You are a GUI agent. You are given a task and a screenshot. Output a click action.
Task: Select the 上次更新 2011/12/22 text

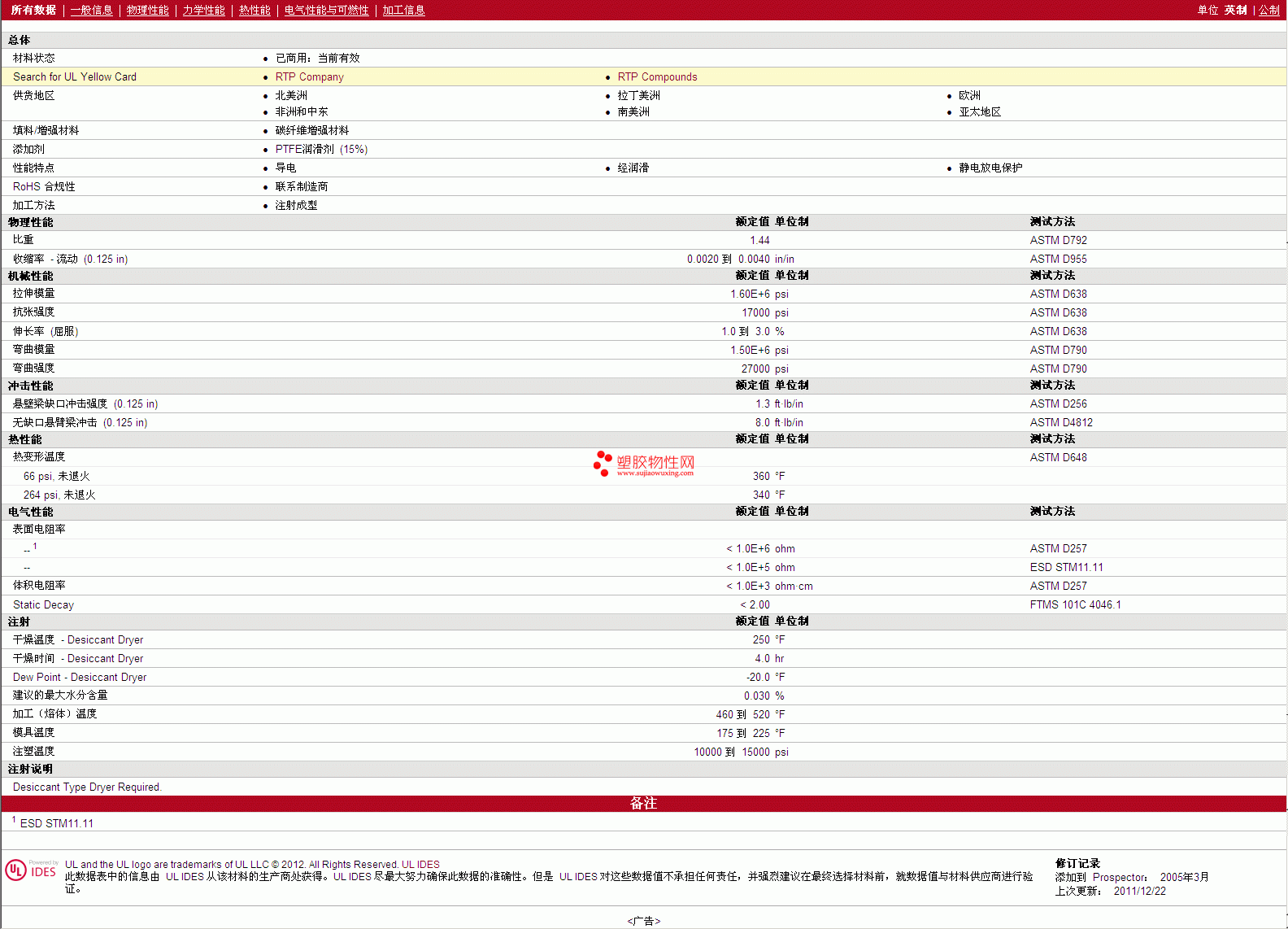[1110, 891]
